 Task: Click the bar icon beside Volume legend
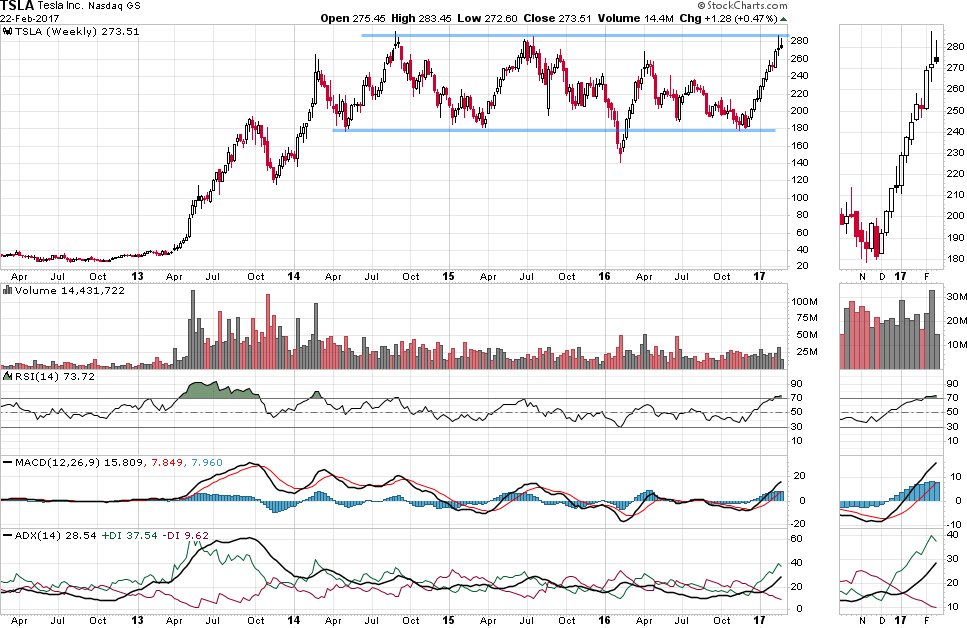coord(7,290)
